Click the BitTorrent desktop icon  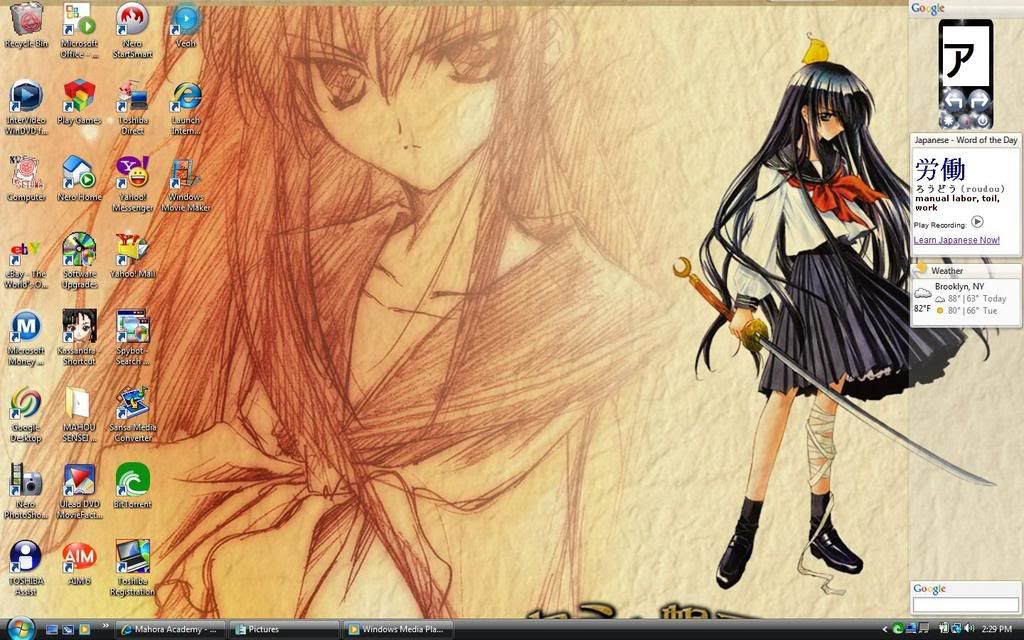[x=133, y=479]
